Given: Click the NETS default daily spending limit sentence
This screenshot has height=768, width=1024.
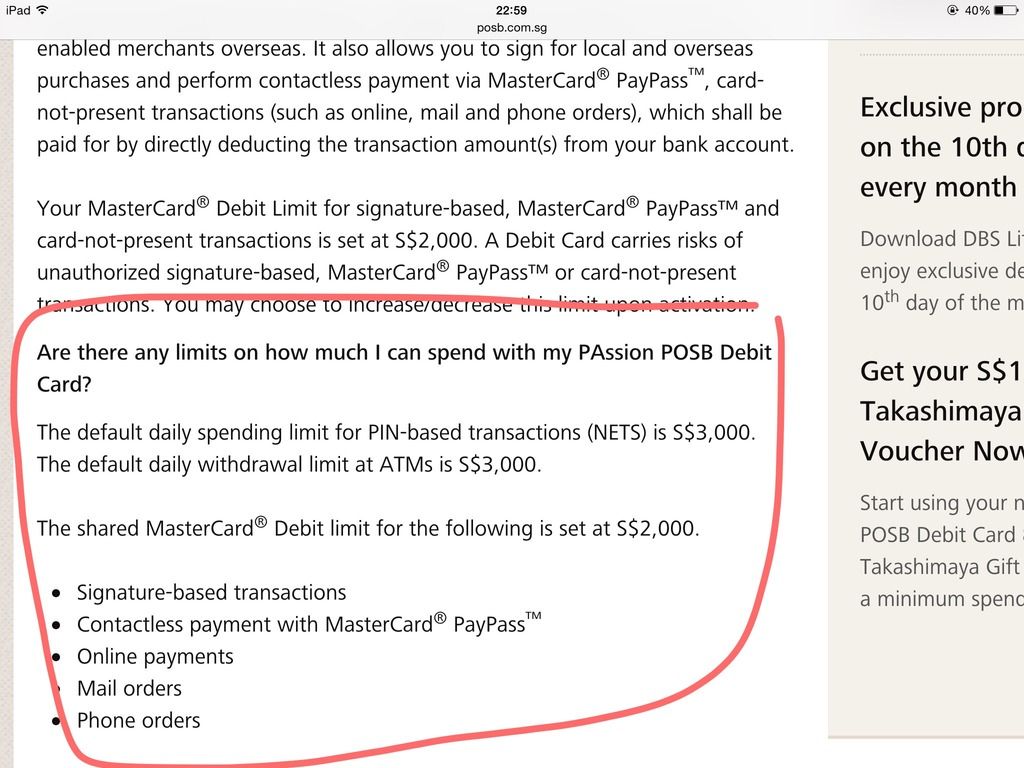Looking at the screenshot, I should [396, 433].
